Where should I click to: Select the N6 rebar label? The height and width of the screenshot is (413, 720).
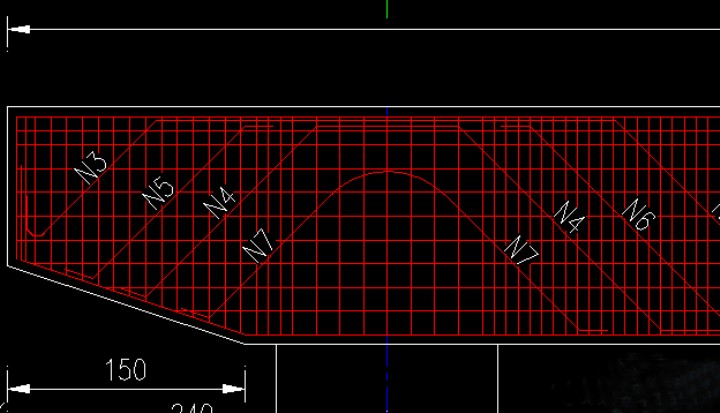tap(636, 214)
